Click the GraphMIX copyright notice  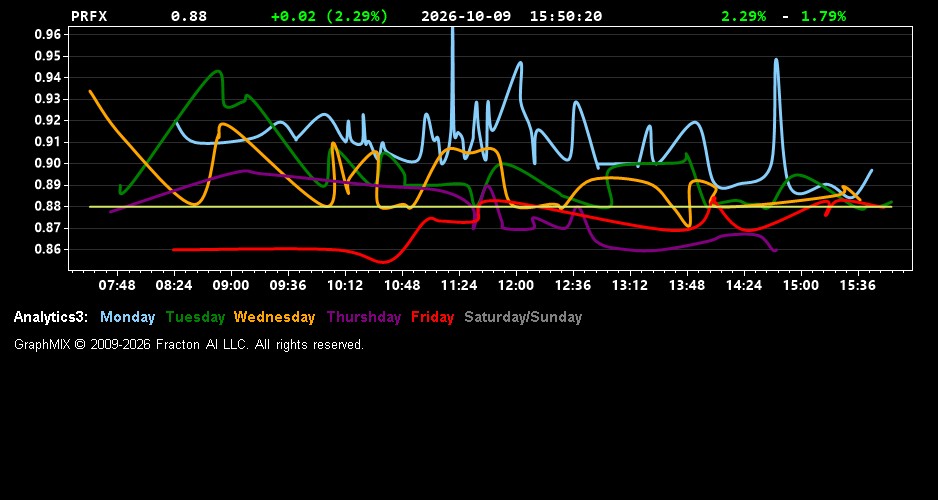pos(189,344)
